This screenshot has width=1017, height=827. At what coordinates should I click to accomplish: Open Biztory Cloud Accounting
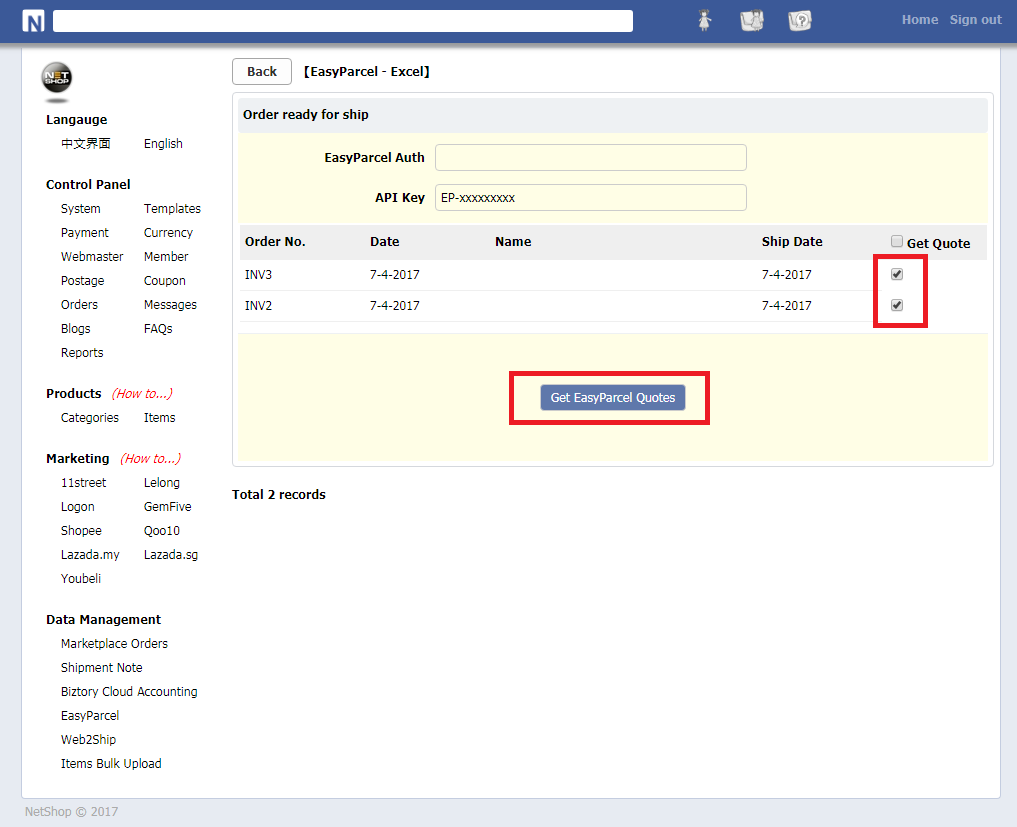tap(129, 691)
